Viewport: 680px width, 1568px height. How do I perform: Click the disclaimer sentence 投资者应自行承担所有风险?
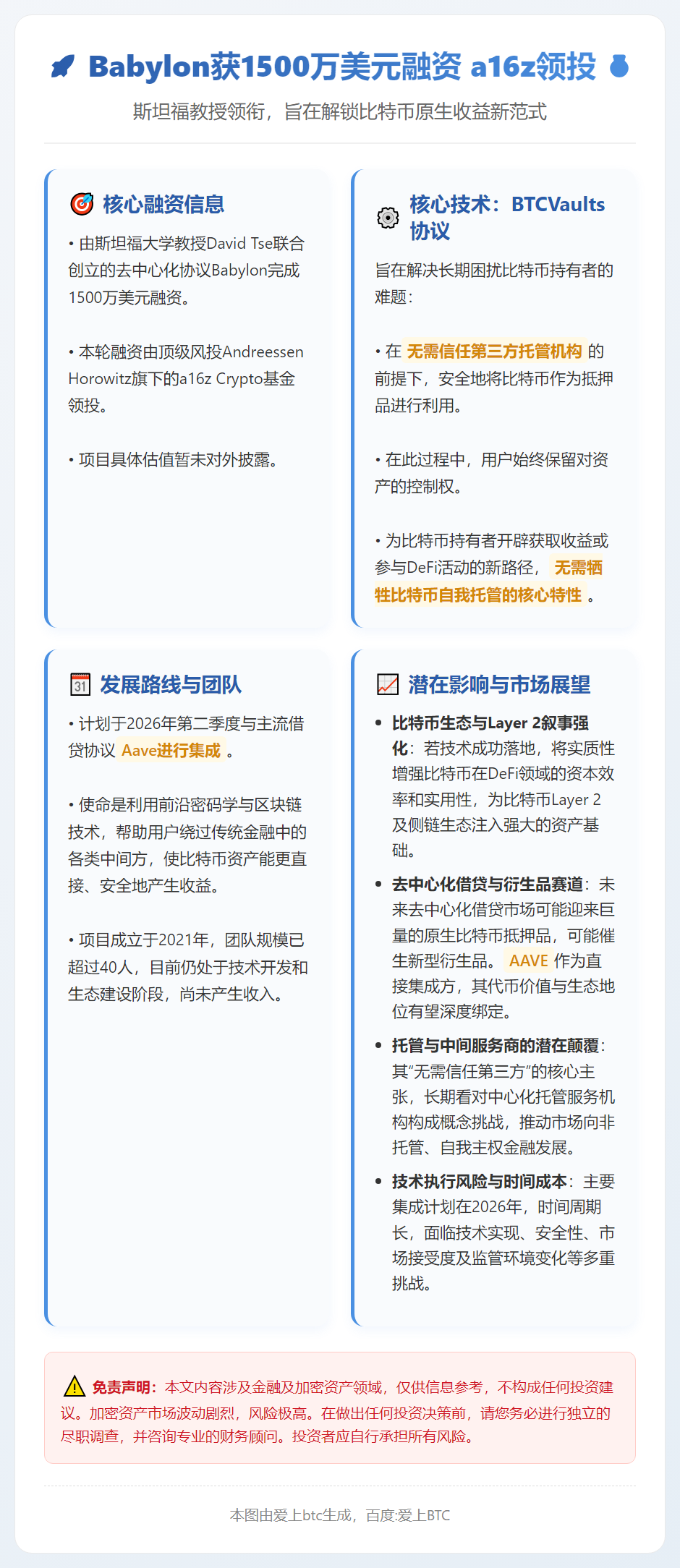(x=383, y=1436)
